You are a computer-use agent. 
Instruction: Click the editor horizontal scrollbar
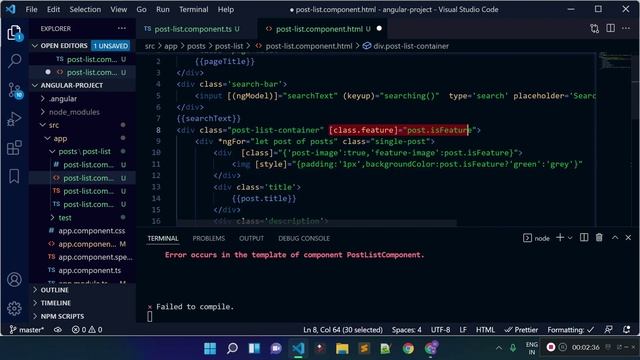point(316,223)
